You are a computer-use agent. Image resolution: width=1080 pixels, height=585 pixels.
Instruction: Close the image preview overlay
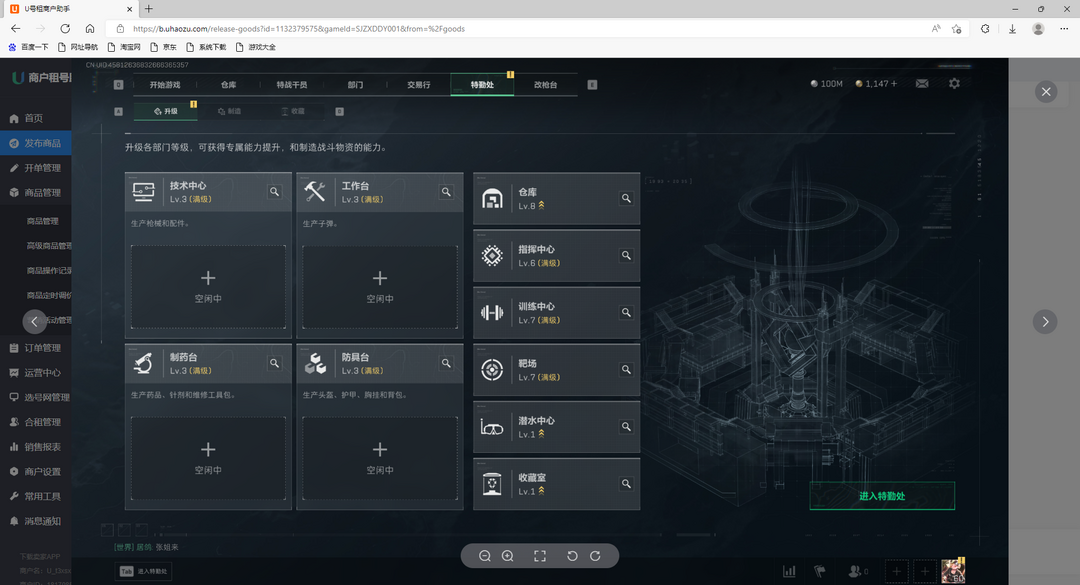1046,92
